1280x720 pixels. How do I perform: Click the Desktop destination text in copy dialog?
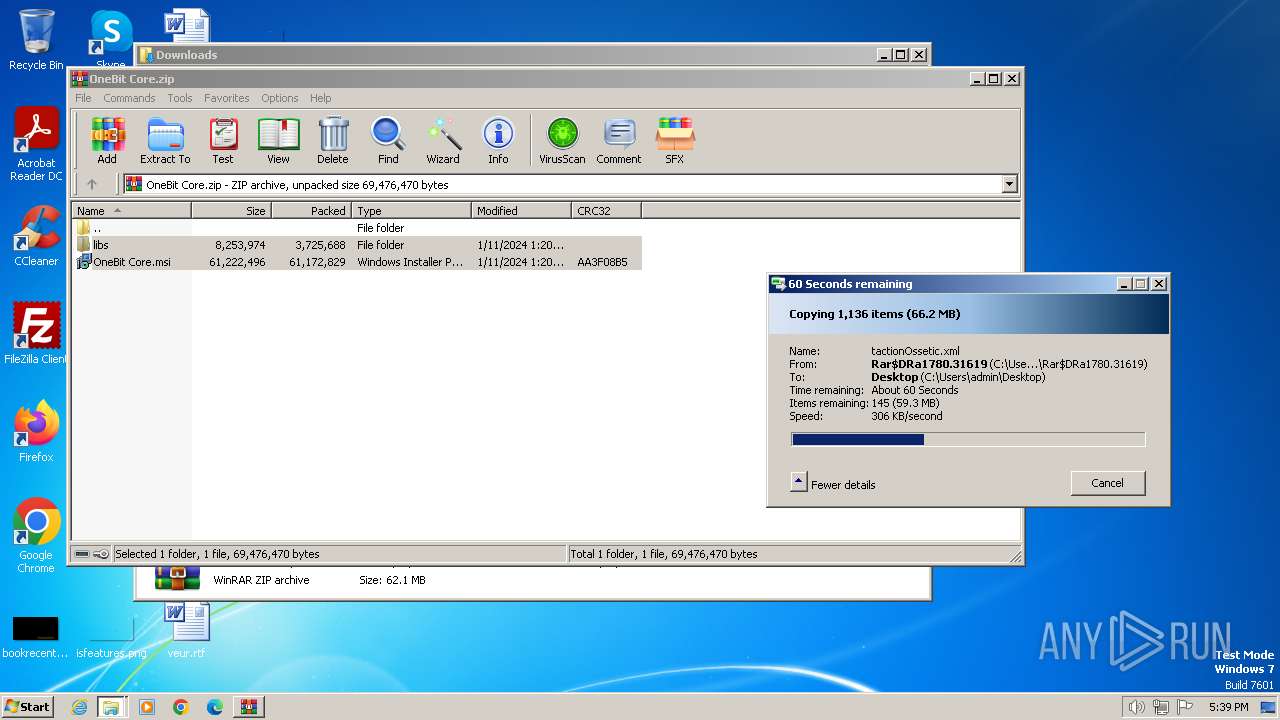coord(894,377)
